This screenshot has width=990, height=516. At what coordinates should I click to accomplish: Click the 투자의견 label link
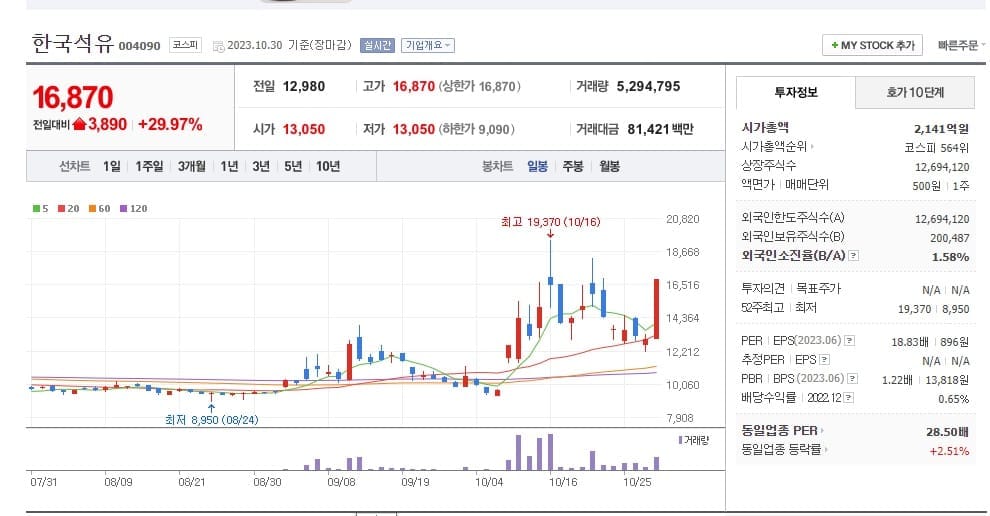coord(763,289)
